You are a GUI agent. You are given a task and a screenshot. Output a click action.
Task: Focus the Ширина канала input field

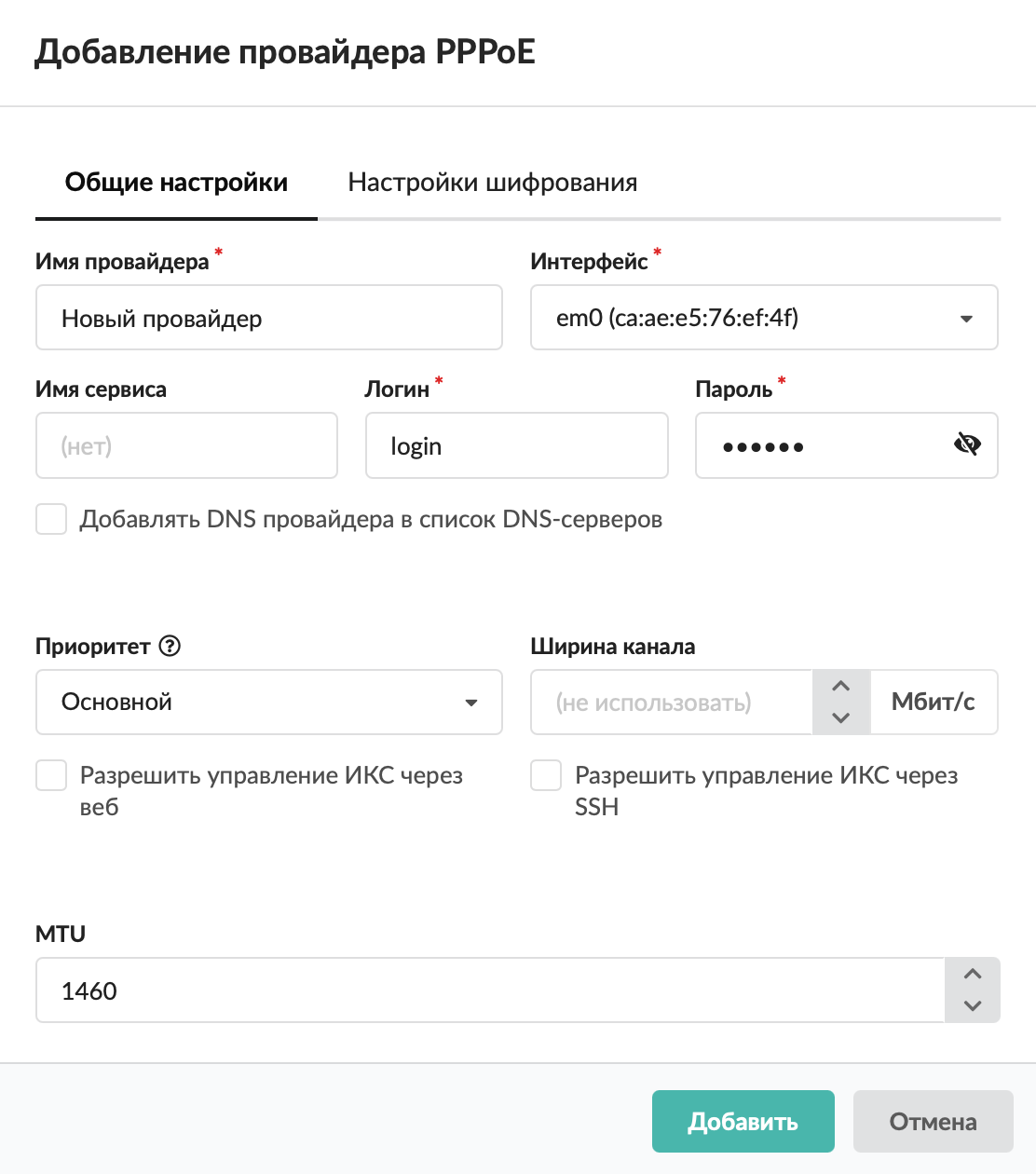click(671, 702)
